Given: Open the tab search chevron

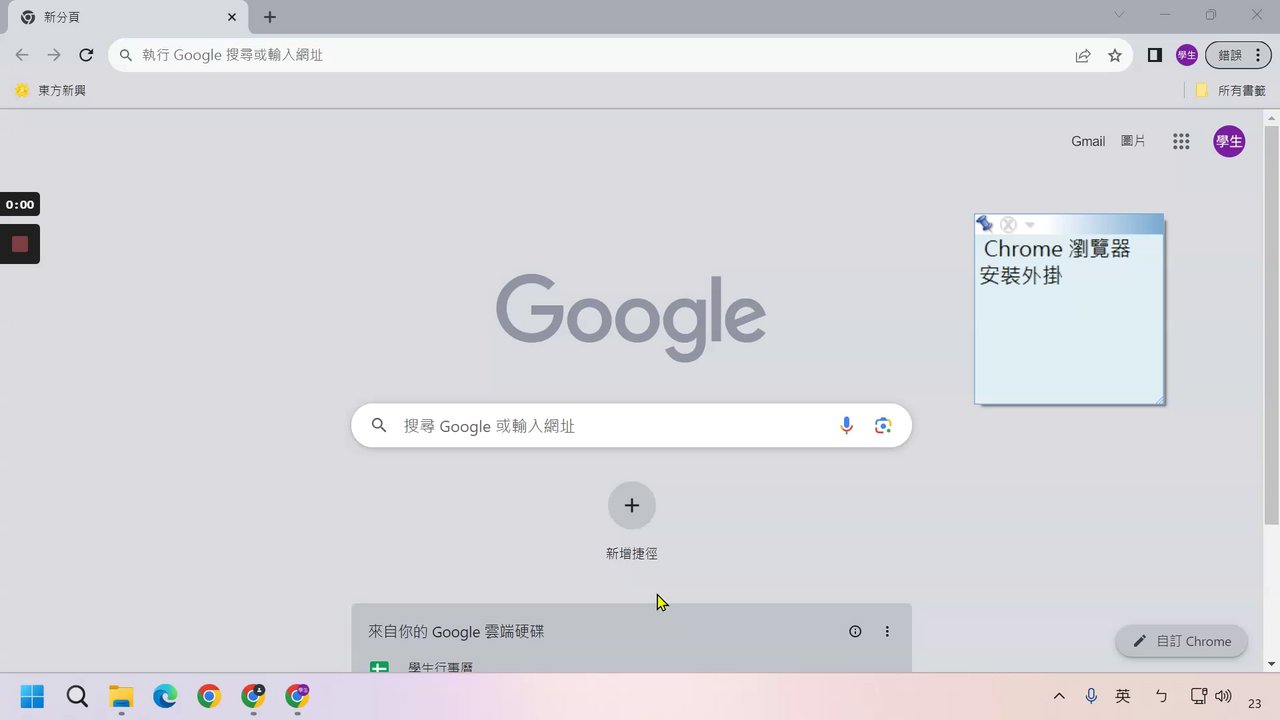Looking at the screenshot, I should tap(1119, 15).
